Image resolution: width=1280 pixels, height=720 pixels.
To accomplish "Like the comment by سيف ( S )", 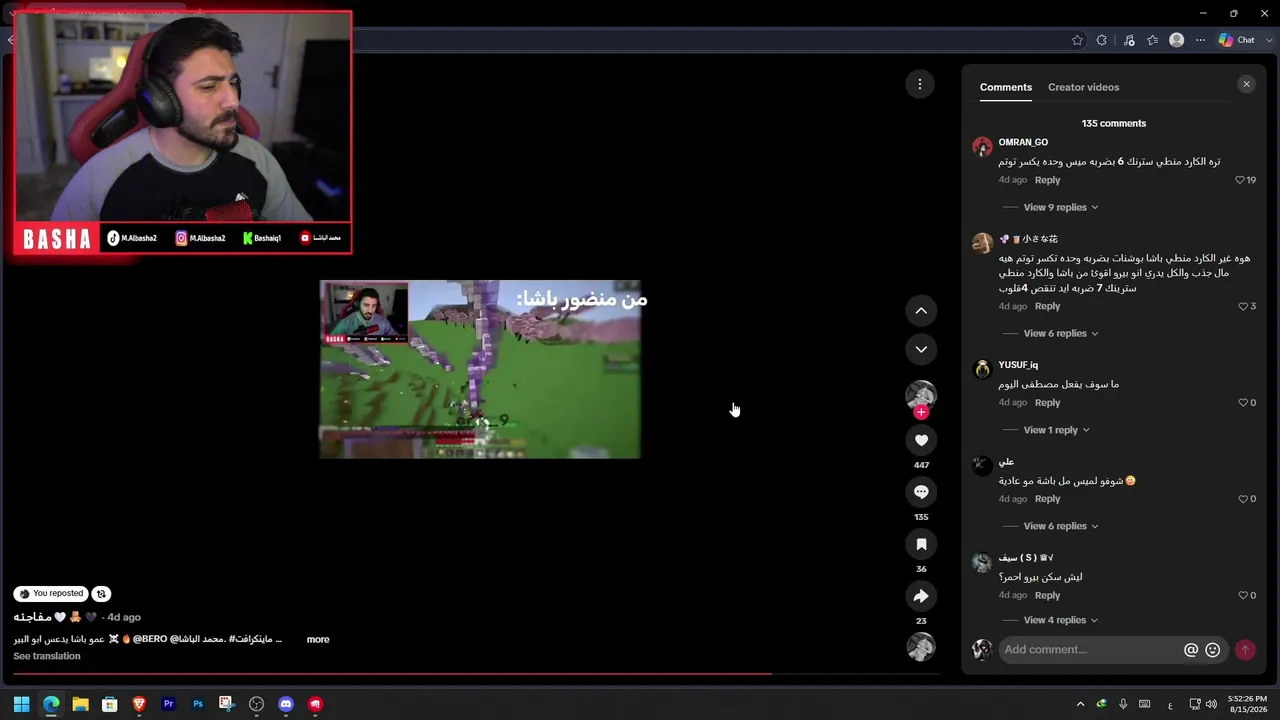I will tap(1243, 595).
